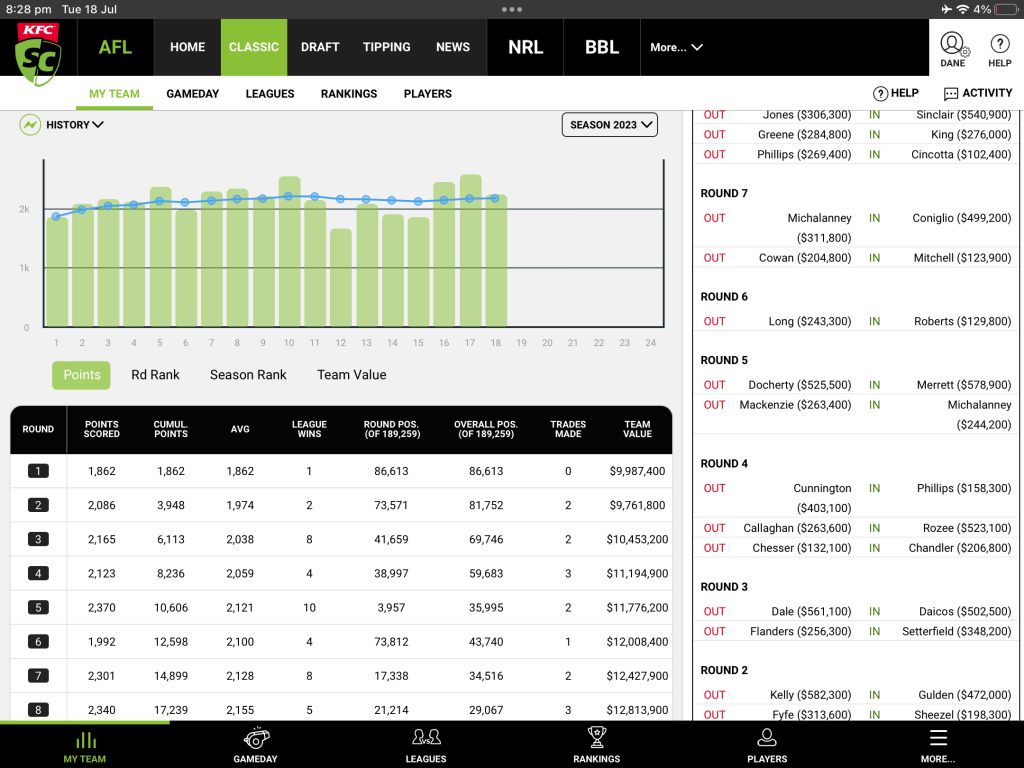Click the secondary Help circle icon
The height and width of the screenshot is (768, 1024).
880,94
